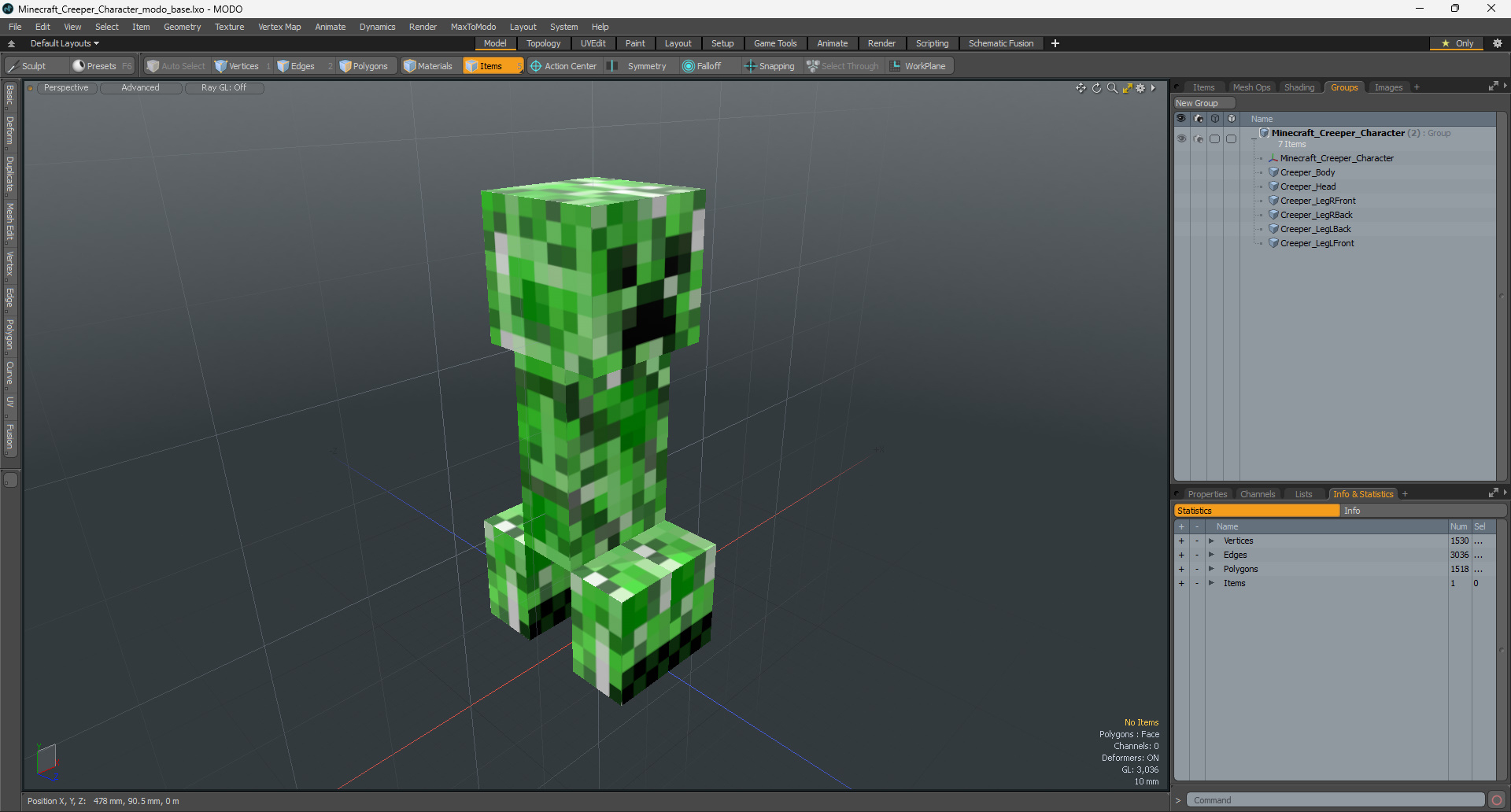The height and width of the screenshot is (812, 1511).
Task: Switch to the Shading panel tab
Action: pyautogui.click(x=1299, y=87)
